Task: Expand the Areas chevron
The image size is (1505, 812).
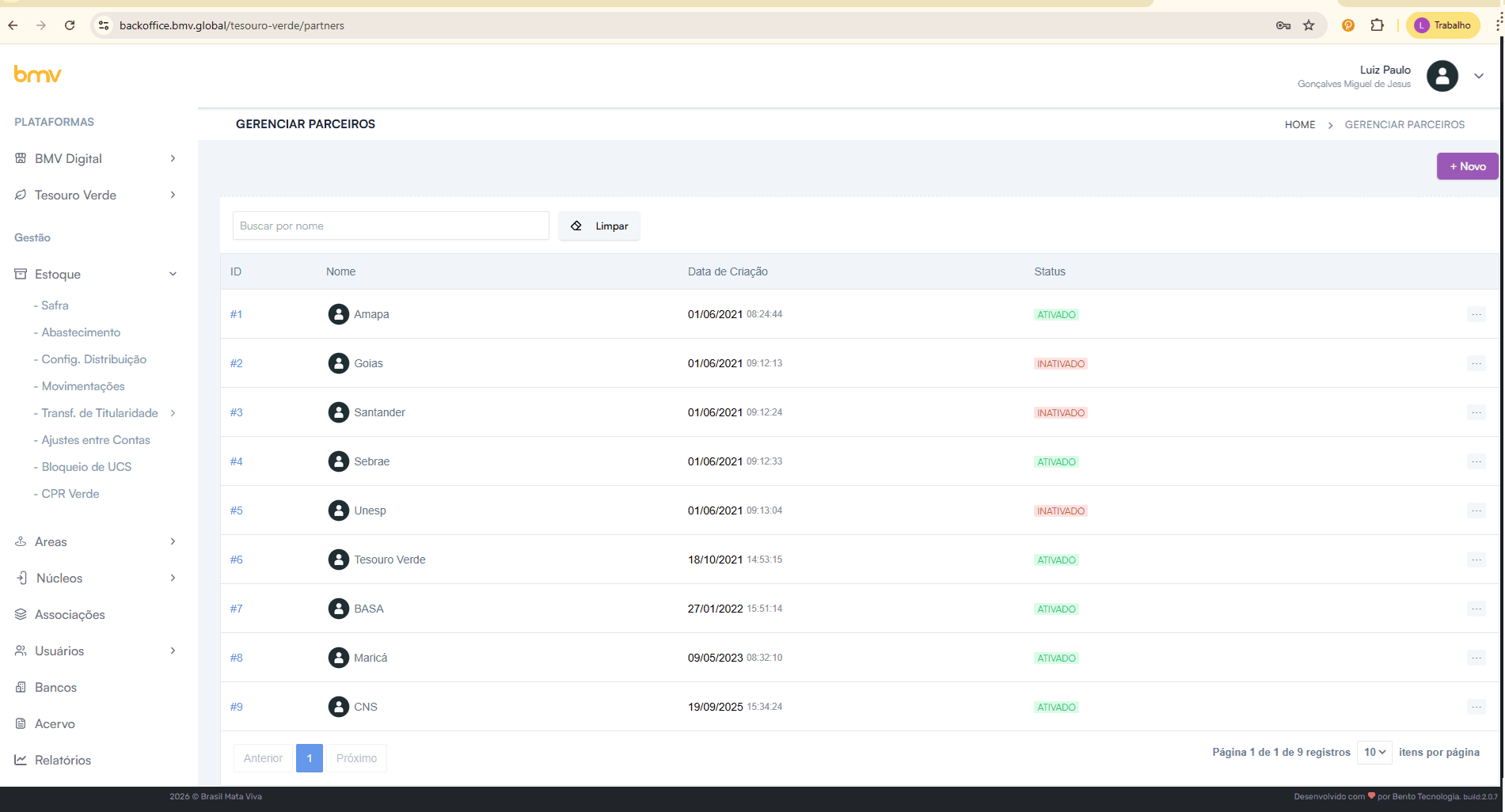Action: tap(173, 541)
